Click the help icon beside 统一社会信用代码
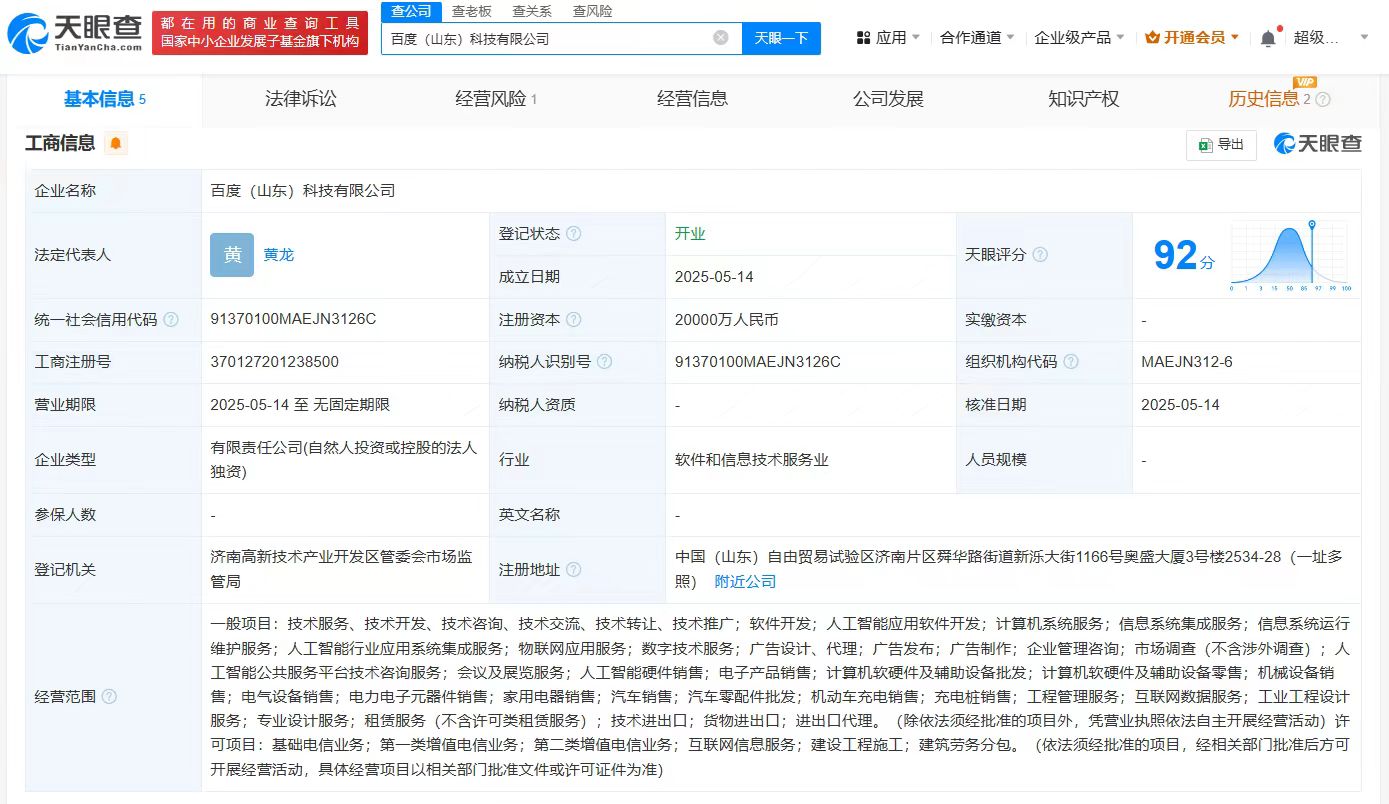 171,320
